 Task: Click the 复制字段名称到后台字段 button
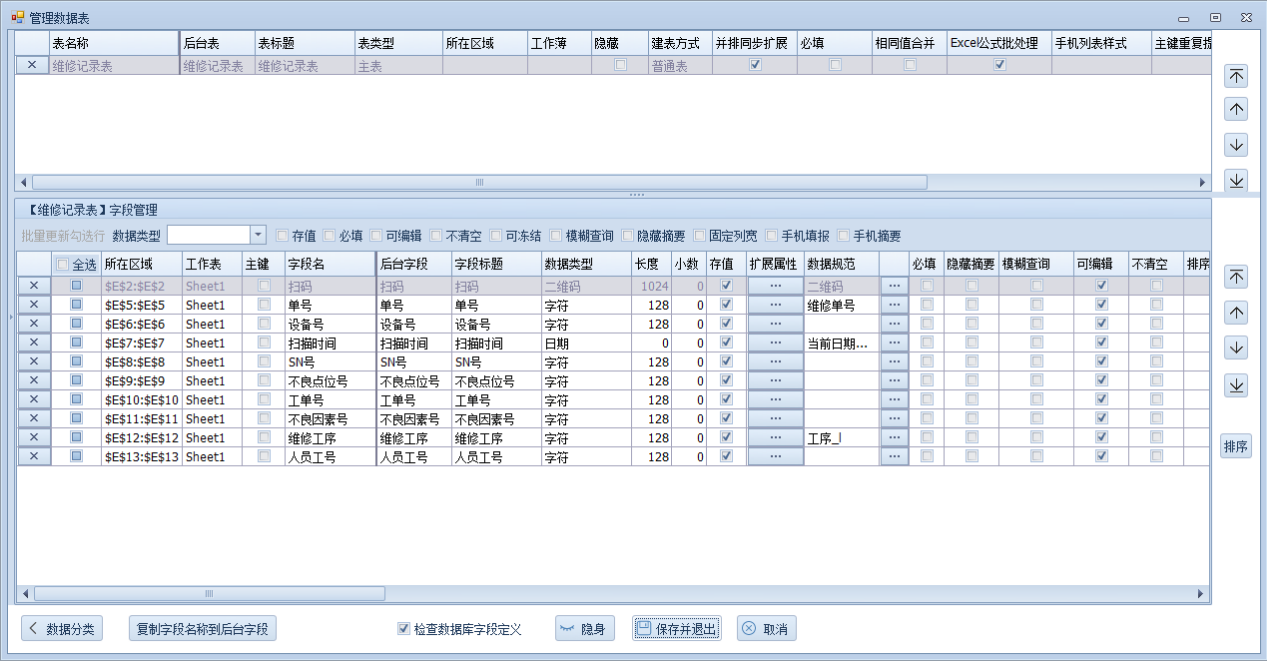click(203, 629)
